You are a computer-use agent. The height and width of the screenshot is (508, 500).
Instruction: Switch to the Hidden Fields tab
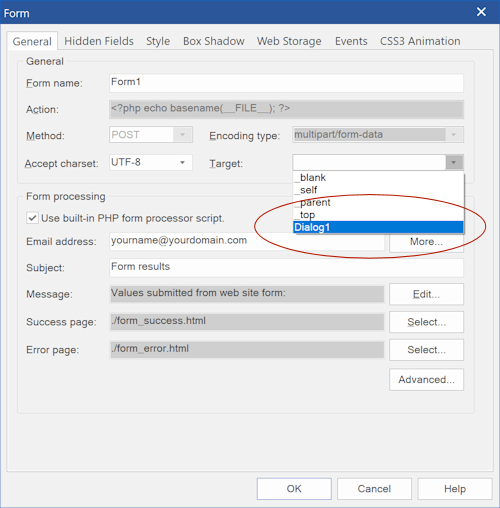tap(99, 41)
